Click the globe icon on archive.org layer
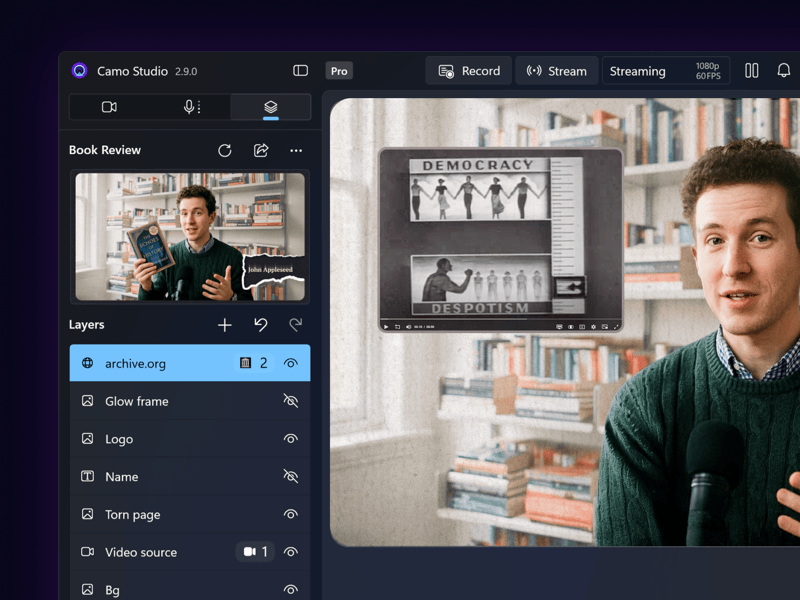Viewport: 800px width, 600px height. [x=88, y=363]
